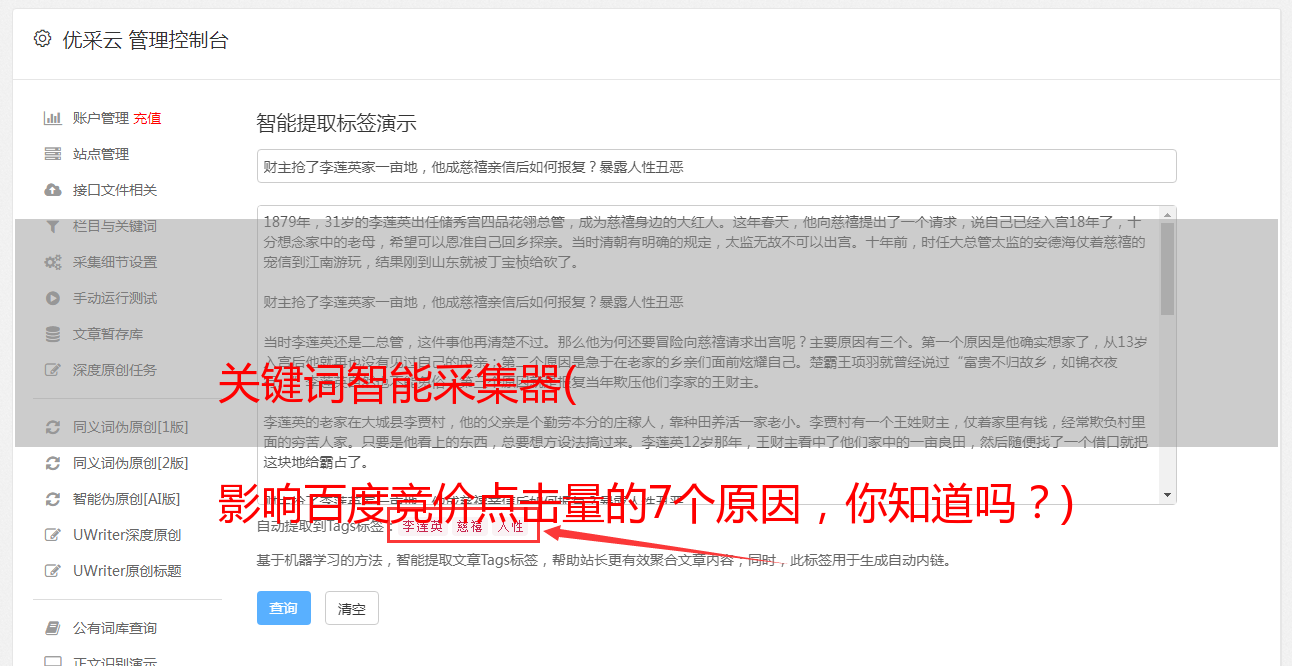The width and height of the screenshot is (1292, 666).
Task: Click the edit icon for UWriter原创标题
Action: [x=53, y=571]
